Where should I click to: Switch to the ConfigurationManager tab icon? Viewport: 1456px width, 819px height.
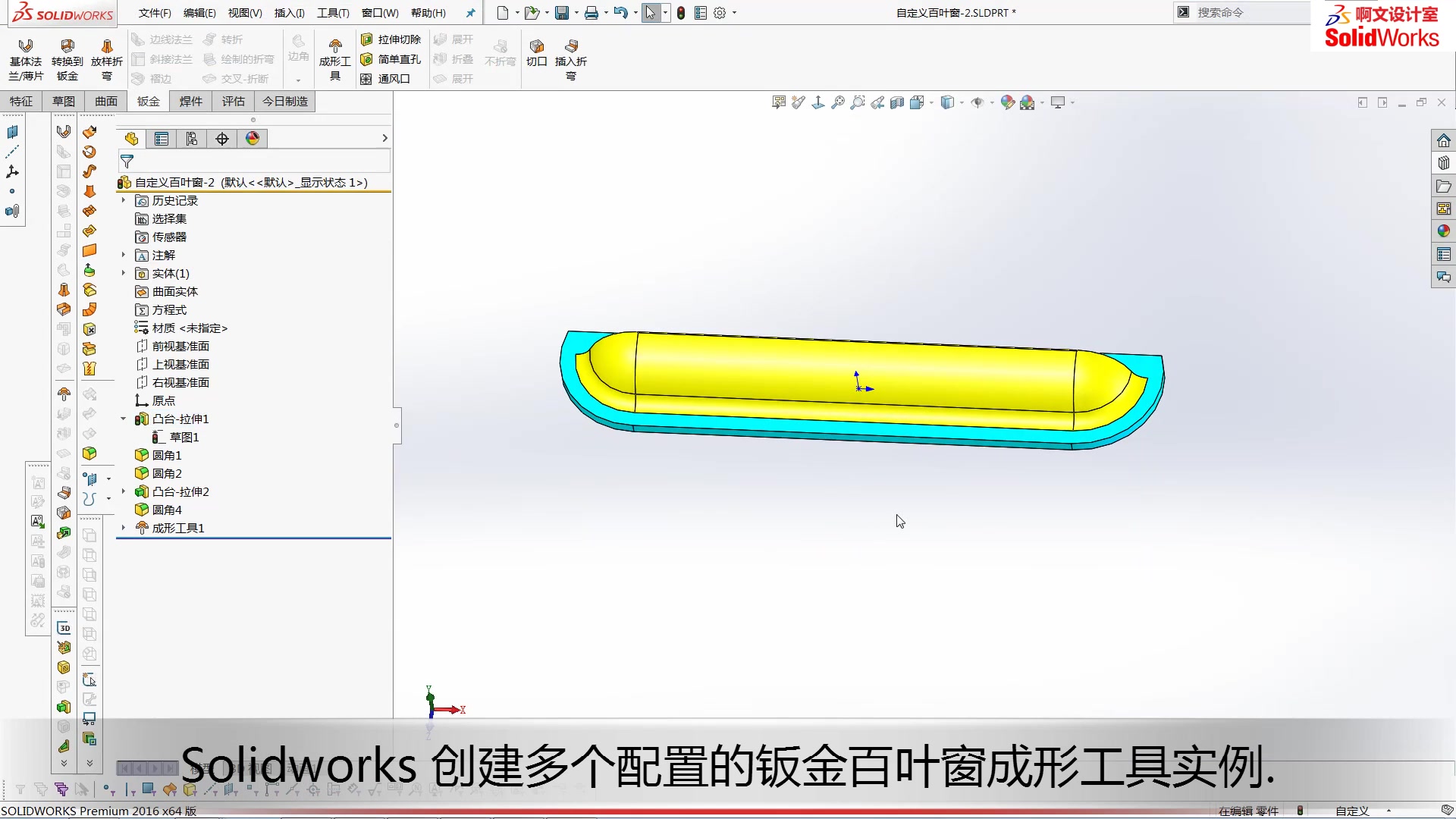[x=191, y=138]
